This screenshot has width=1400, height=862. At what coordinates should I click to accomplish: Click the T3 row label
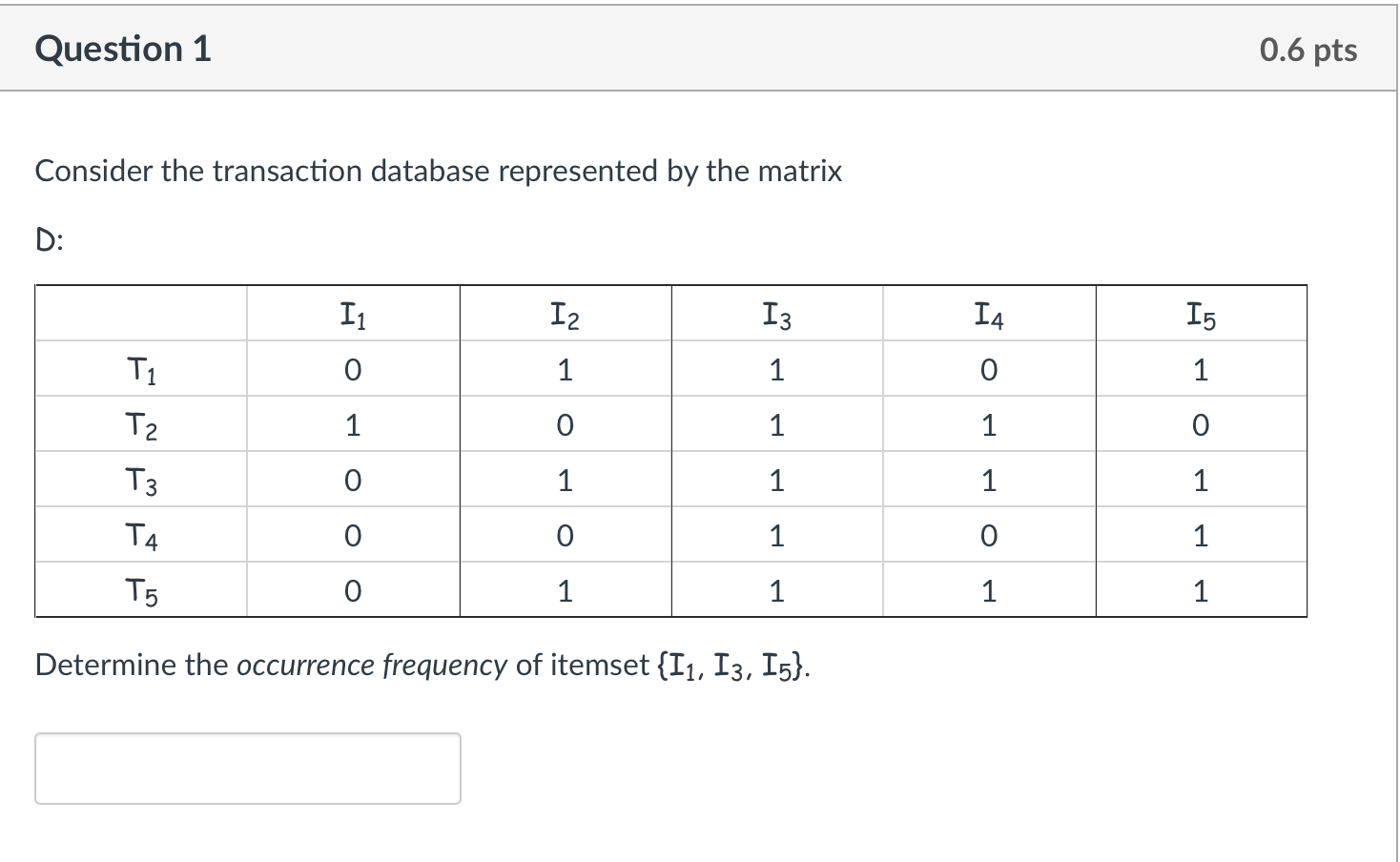[x=141, y=480]
